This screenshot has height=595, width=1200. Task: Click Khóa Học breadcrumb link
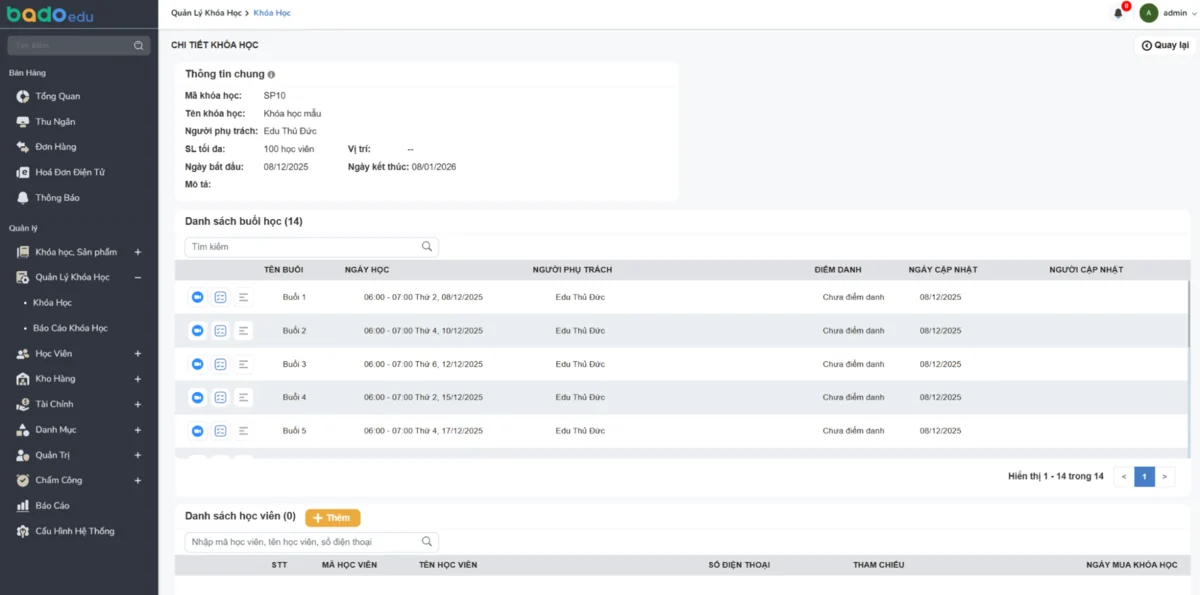click(x=273, y=13)
